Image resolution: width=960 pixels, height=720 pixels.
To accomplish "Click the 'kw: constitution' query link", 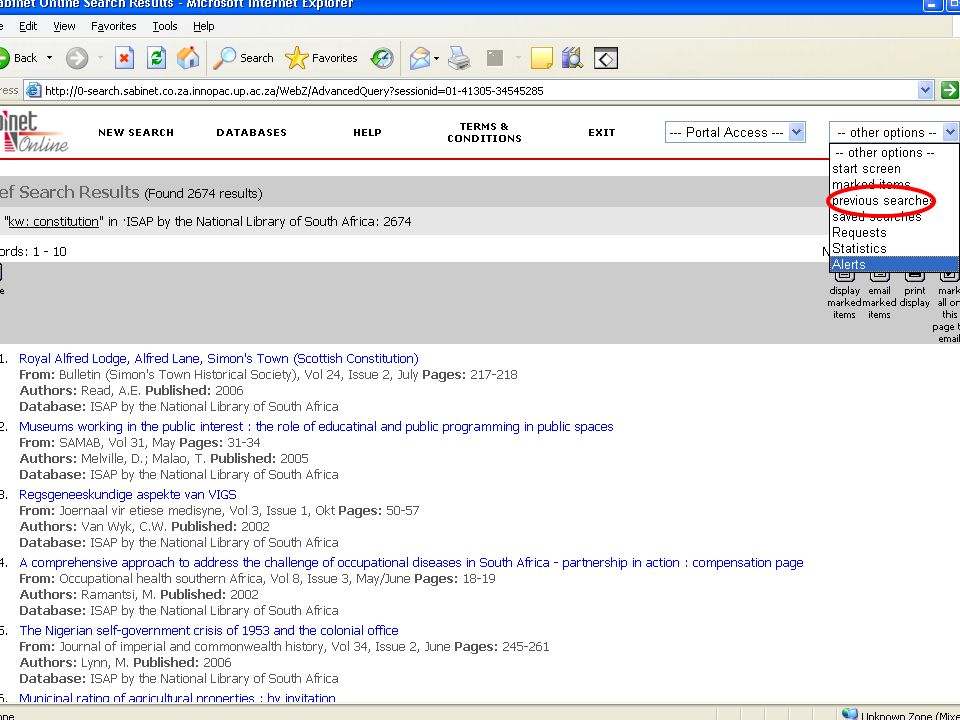I will pyautogui.click(x=53, y=222).
